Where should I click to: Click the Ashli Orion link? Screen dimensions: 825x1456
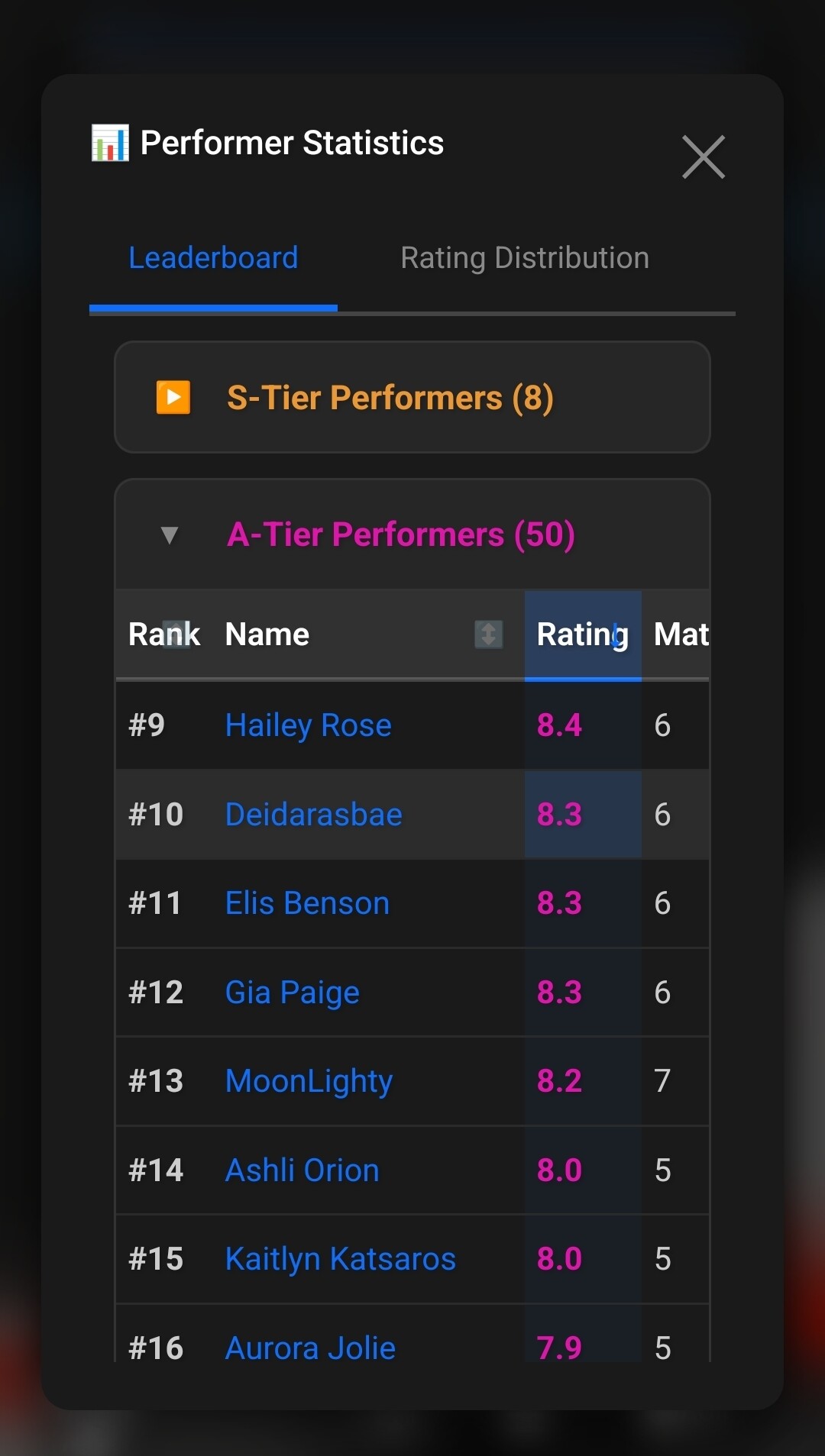(302, 1170)
